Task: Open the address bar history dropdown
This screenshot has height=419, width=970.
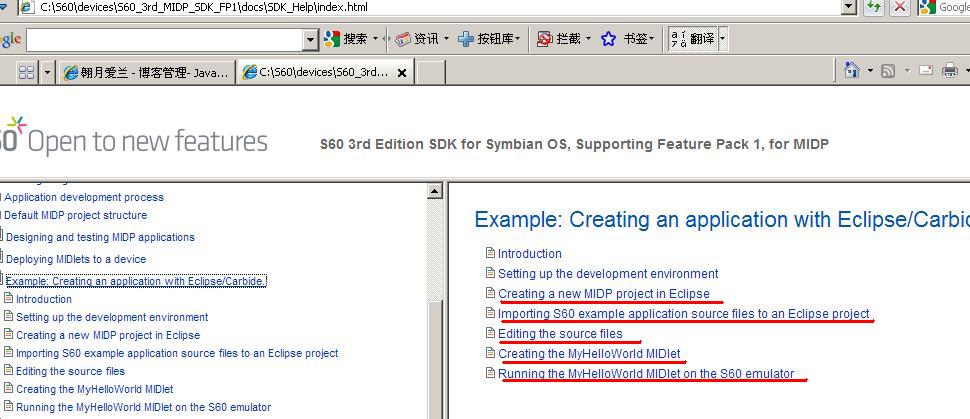Action: tap(849, 7)
